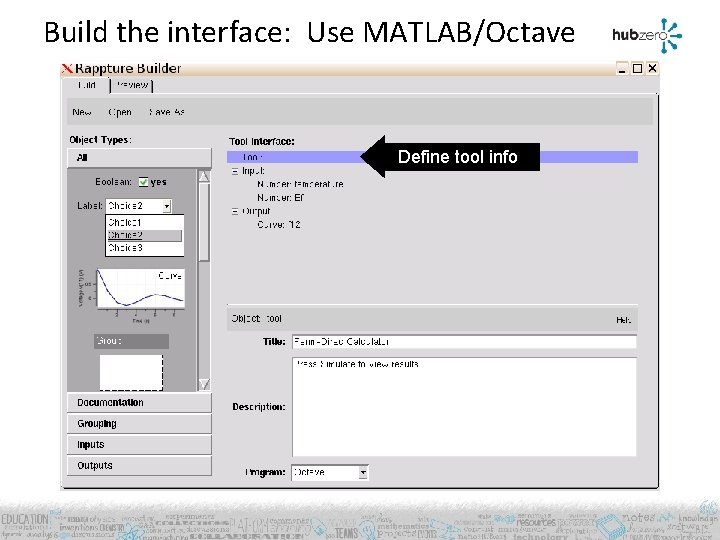Viewport: 720px width, 540px height.
Task: Select the All object types section
Action: click(140, 158)
